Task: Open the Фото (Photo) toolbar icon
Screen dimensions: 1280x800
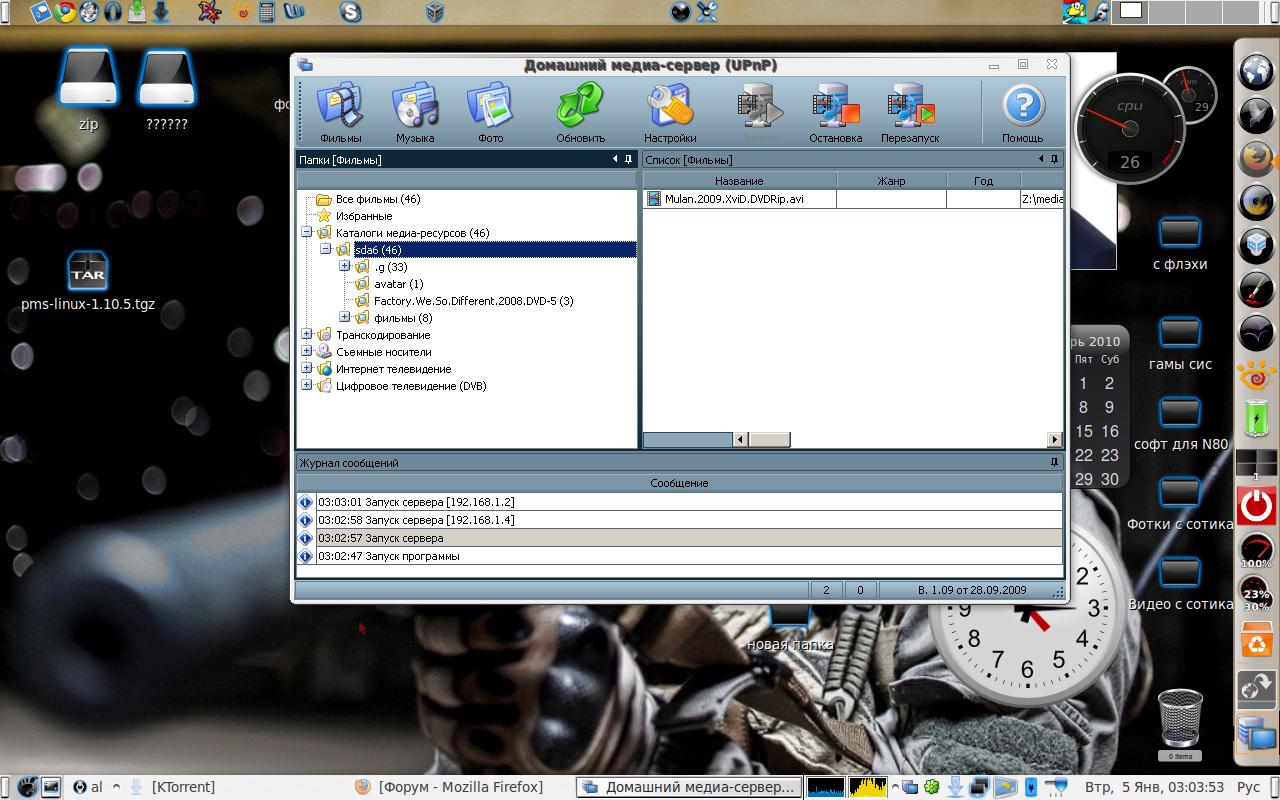Action: (x=490, y=112)
